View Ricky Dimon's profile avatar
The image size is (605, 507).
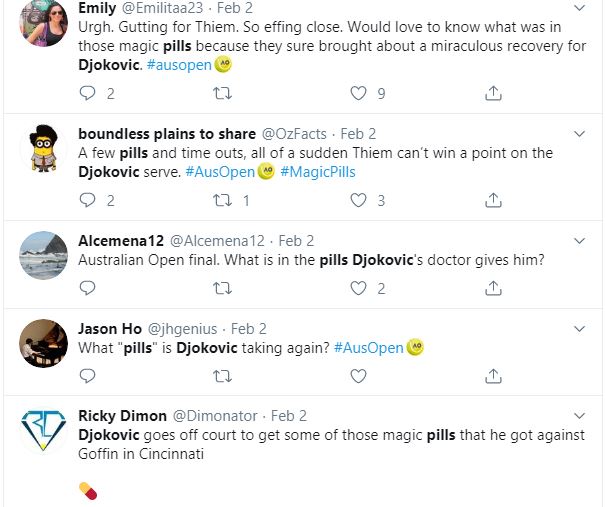coord(44,431)
